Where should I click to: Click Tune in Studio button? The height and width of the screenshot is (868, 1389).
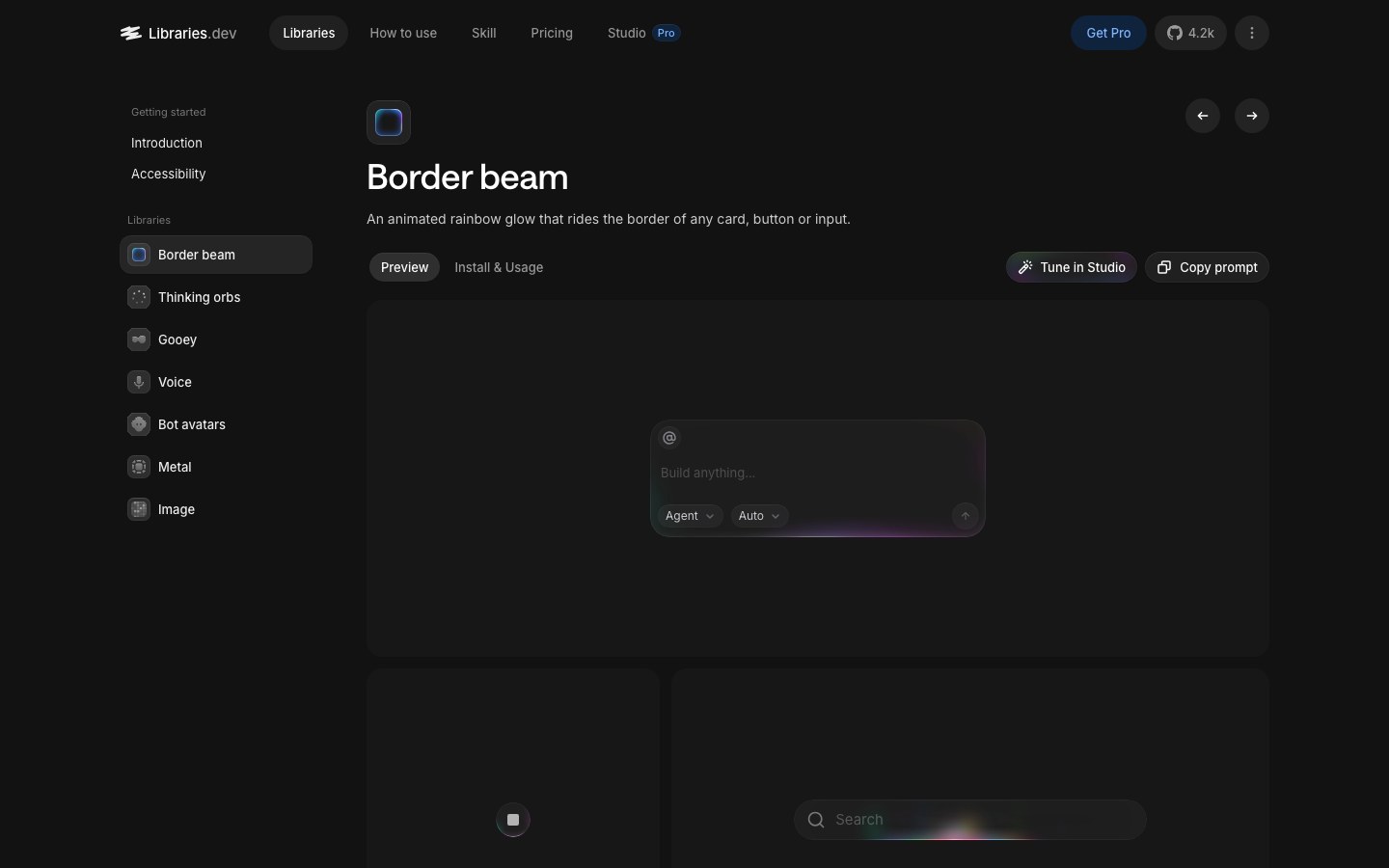tap(1072, 267)
